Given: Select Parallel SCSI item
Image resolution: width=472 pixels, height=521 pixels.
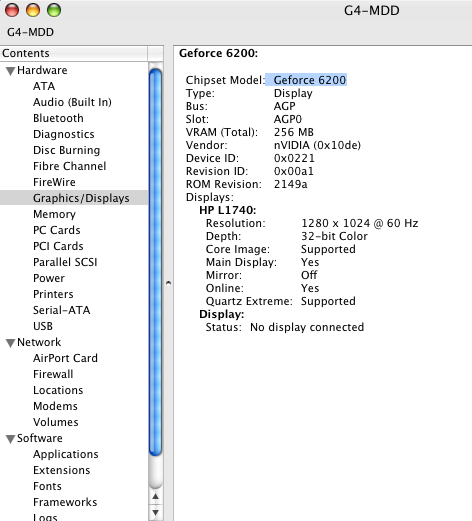Looking at the screenshot, I should [65, 262].
